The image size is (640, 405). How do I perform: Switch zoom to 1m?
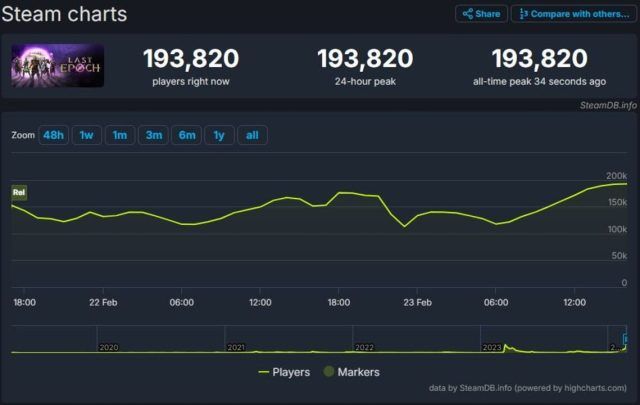pos(120,135)
